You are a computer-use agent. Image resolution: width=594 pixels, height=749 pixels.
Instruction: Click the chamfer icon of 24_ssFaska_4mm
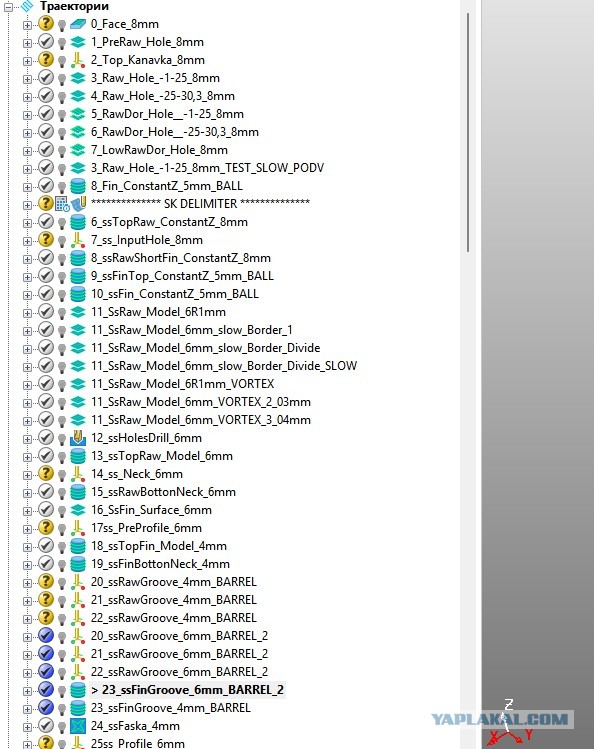[x=77, y=726]
